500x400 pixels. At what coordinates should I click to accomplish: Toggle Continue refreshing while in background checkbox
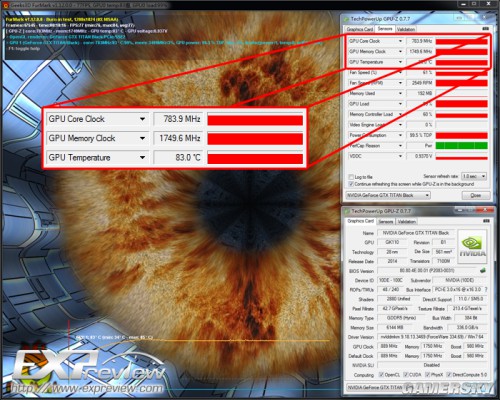pyautogui.click(x=351, y=184)
